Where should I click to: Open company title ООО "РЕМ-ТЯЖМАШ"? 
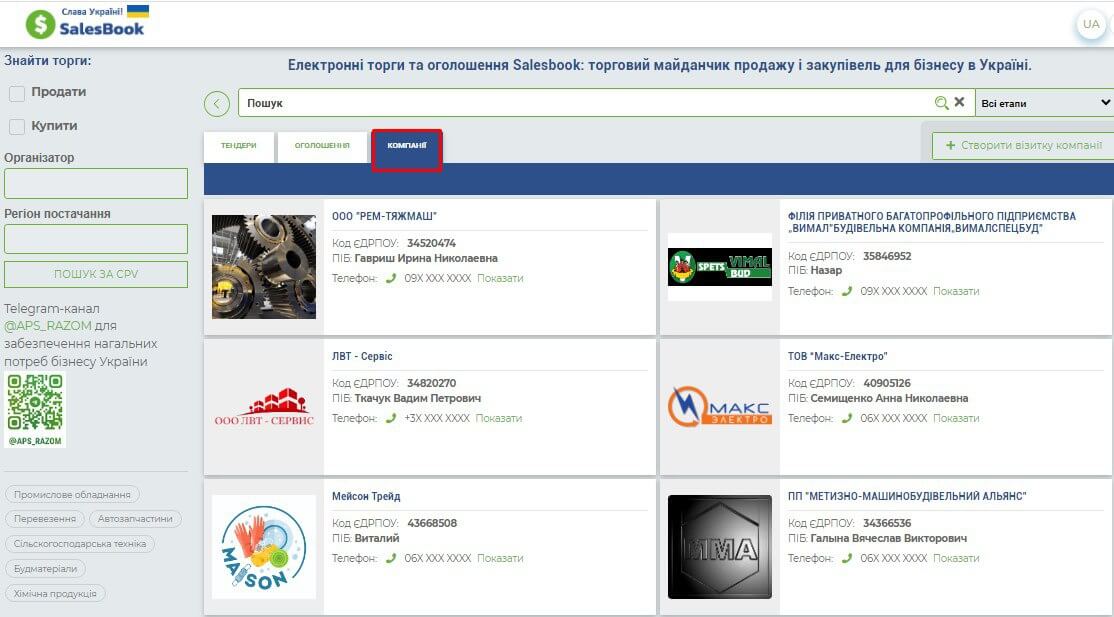point(384,216)
